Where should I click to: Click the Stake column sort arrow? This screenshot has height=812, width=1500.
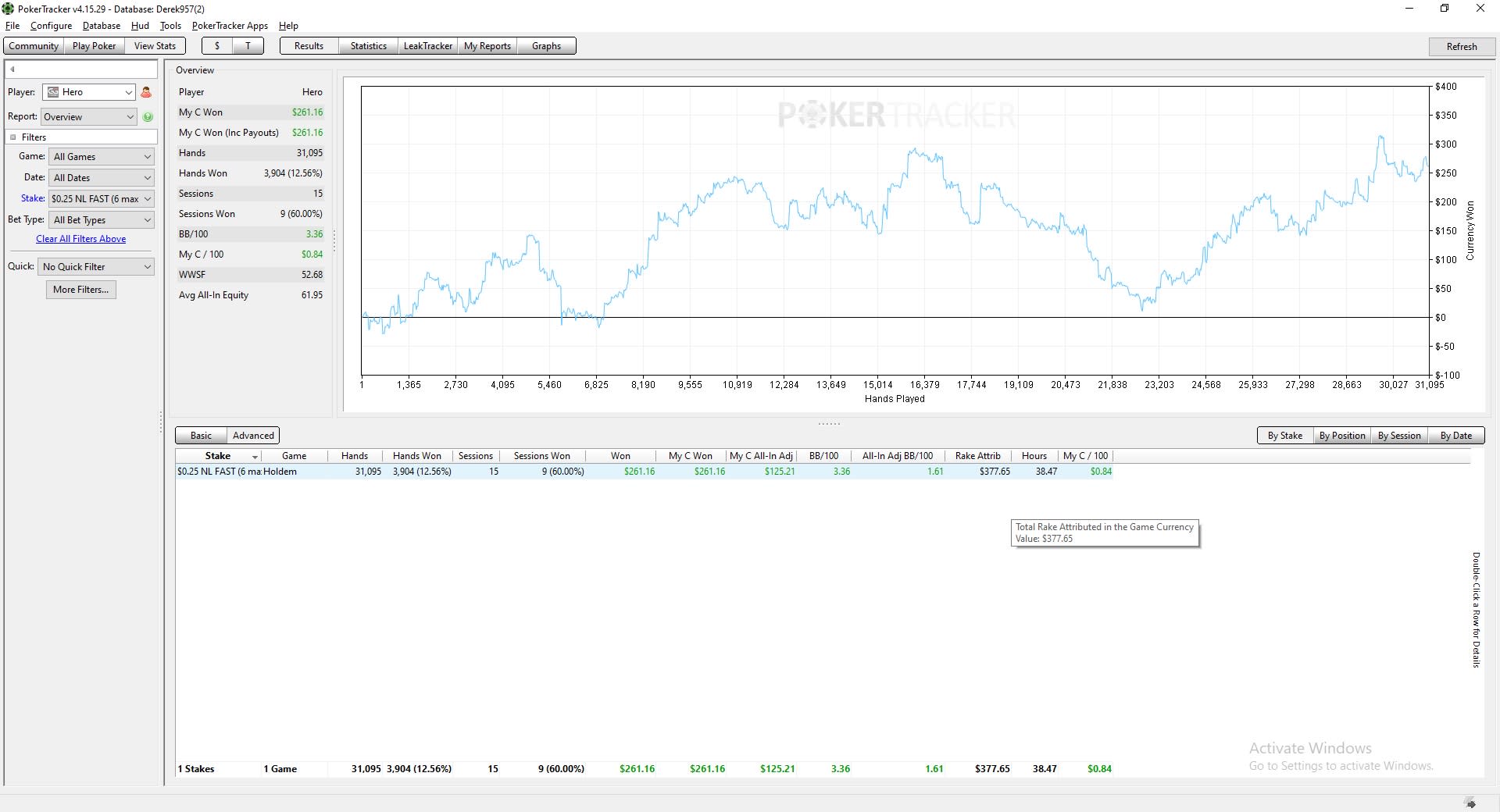(x=255, y=457)
